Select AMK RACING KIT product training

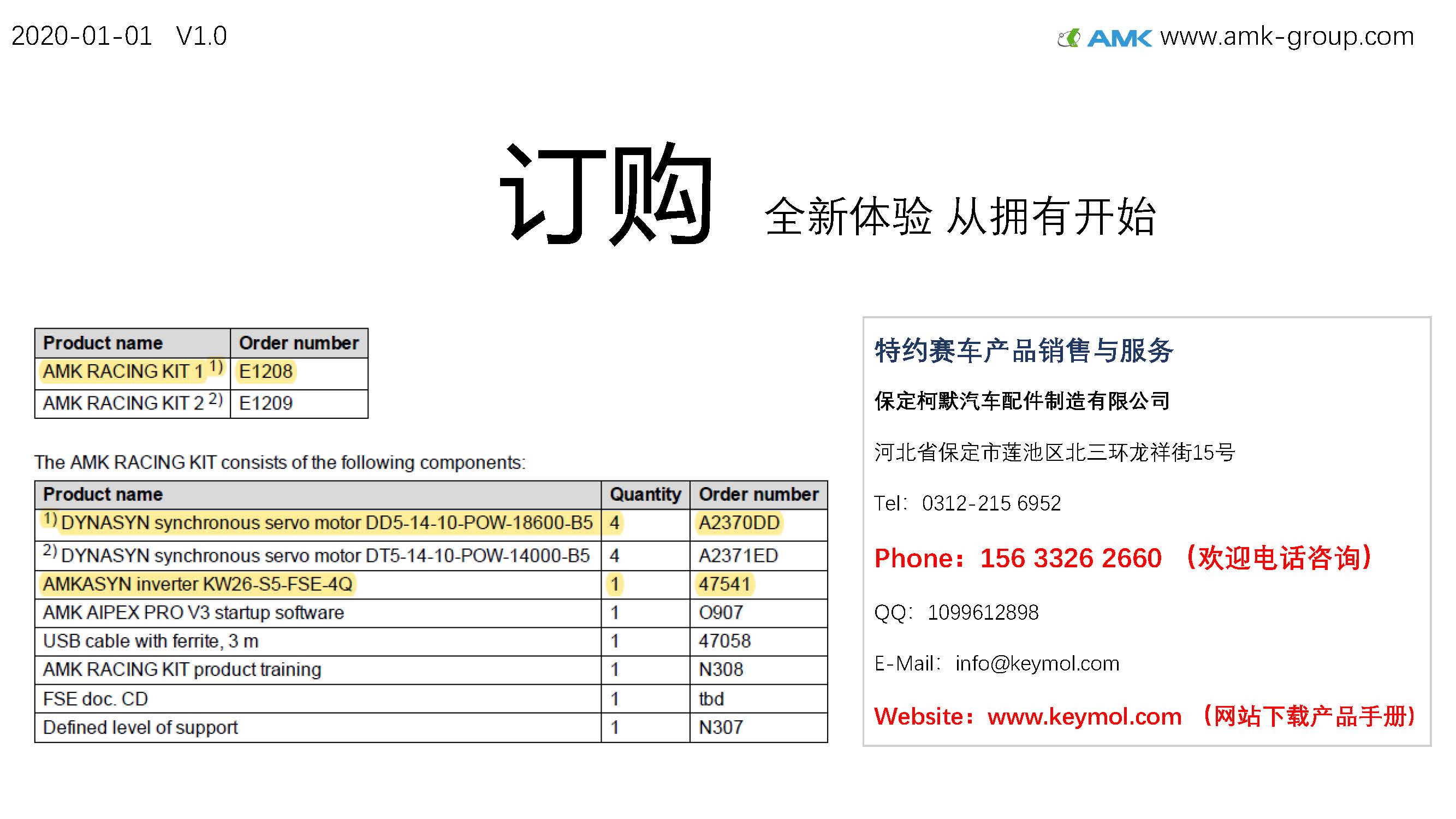pos(182,669)
